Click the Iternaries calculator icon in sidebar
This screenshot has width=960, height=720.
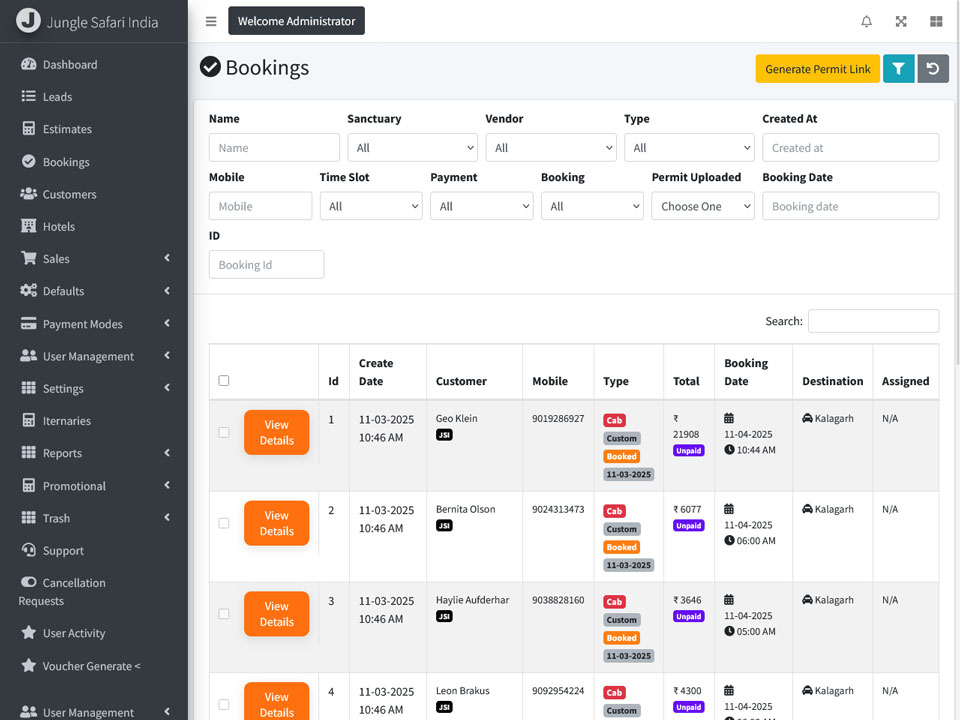[x=29, y=420]
